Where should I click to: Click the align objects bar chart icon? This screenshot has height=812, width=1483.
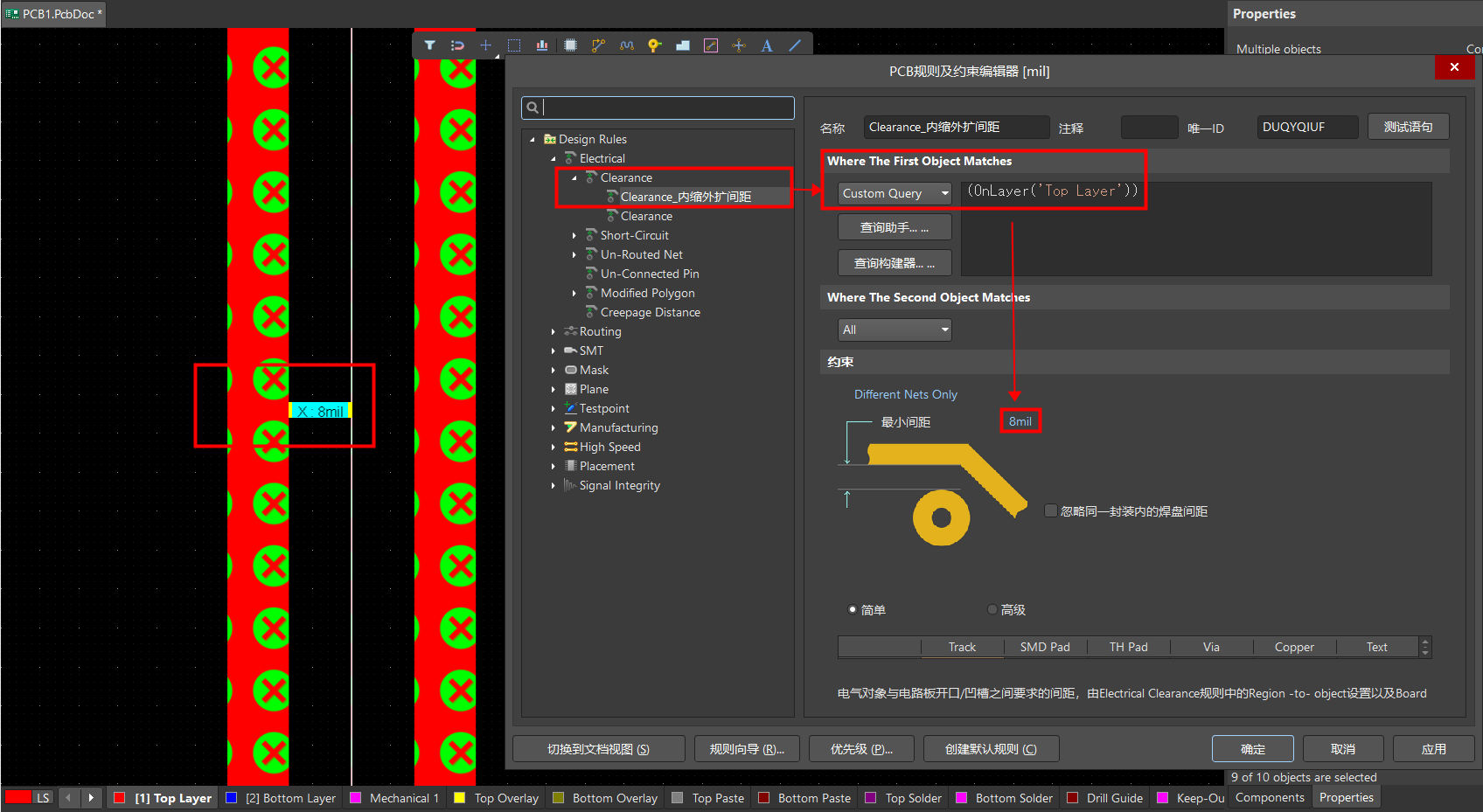tap(542, 45)
